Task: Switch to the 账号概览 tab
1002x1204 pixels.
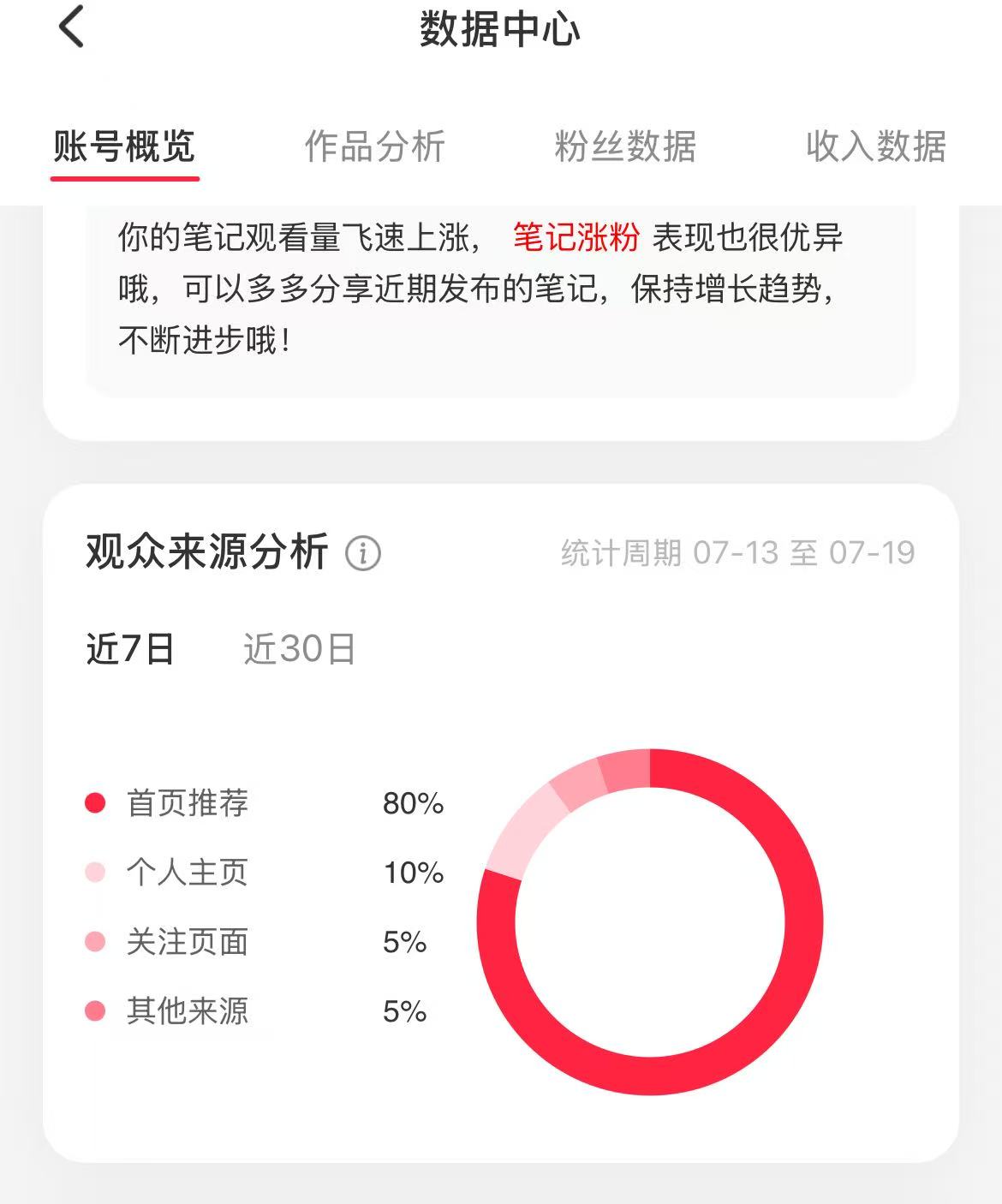Action: point(125,147)
